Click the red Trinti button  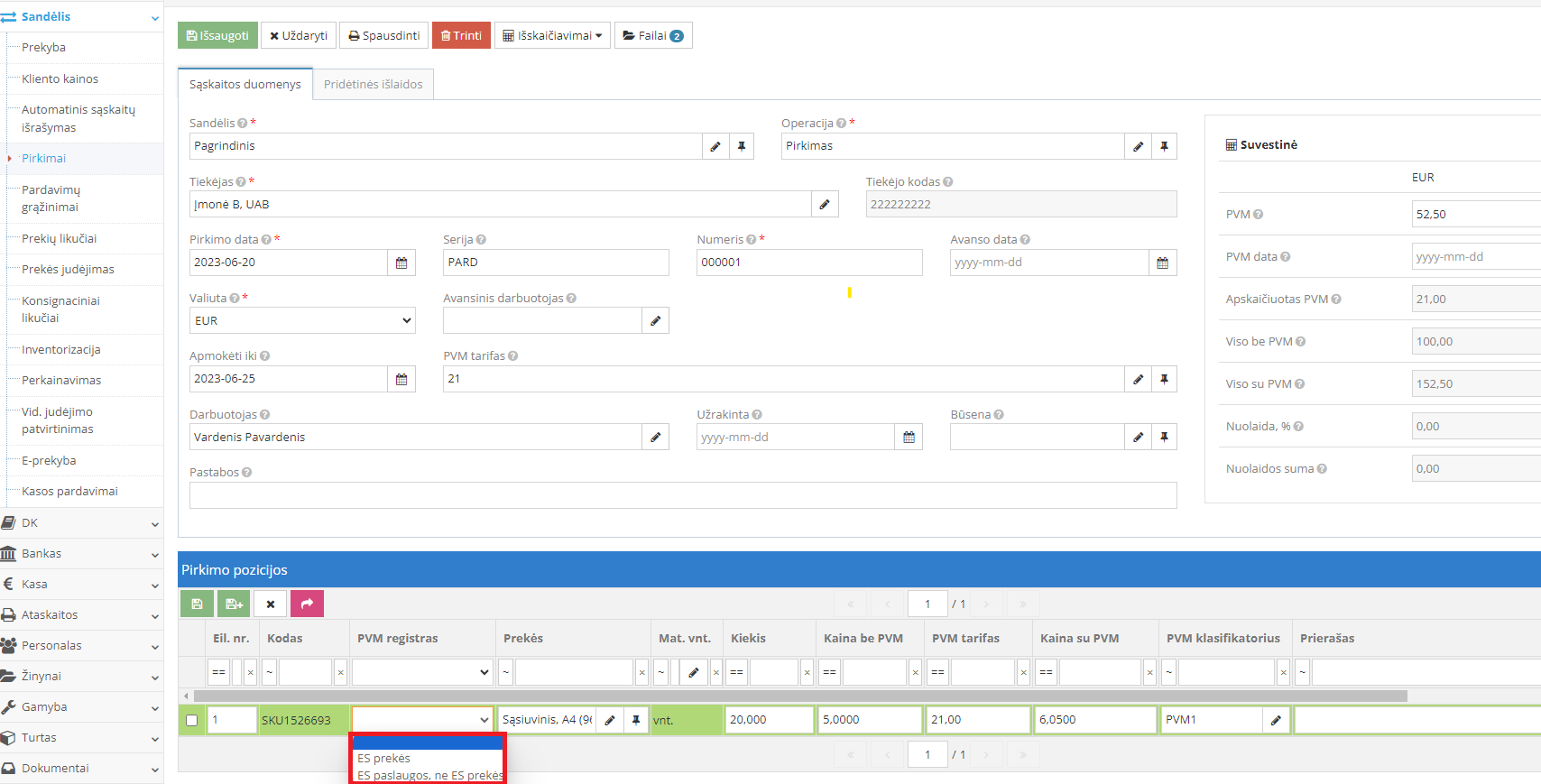461,36
